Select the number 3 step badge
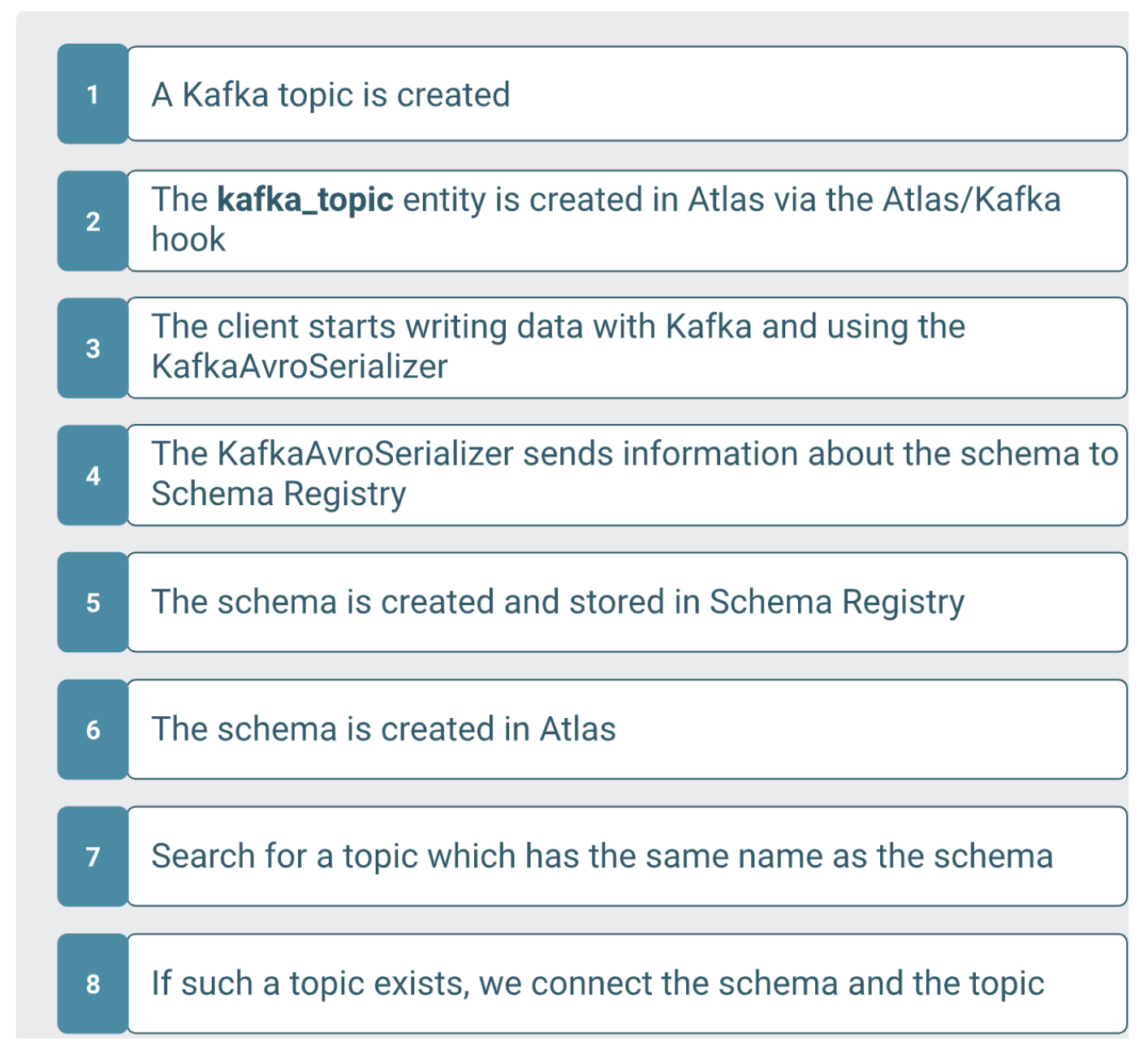Screen dimensions: 1148x1046 tap(93, 348)
